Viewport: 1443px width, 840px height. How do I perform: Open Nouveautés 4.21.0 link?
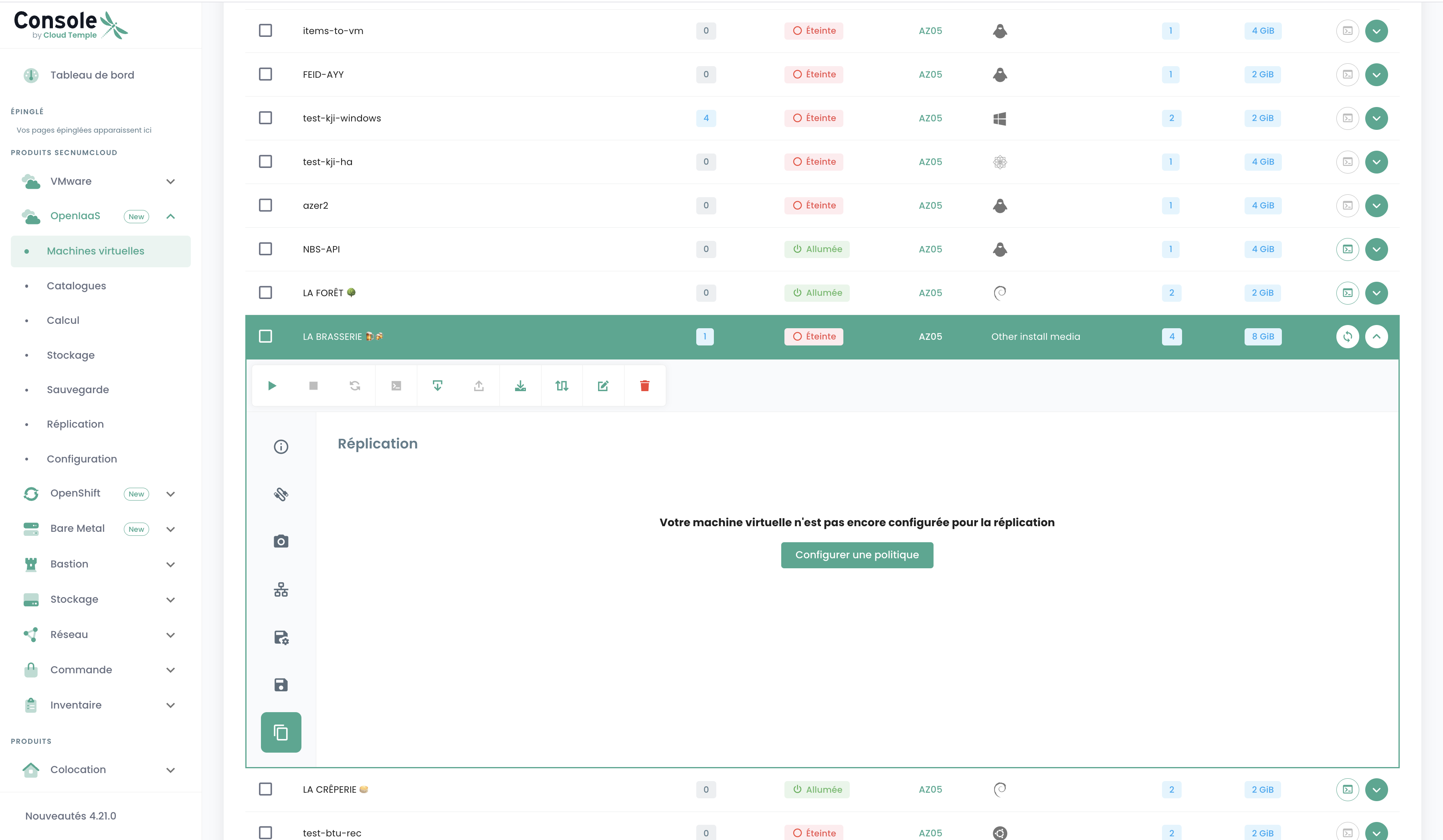pos(71,816)
